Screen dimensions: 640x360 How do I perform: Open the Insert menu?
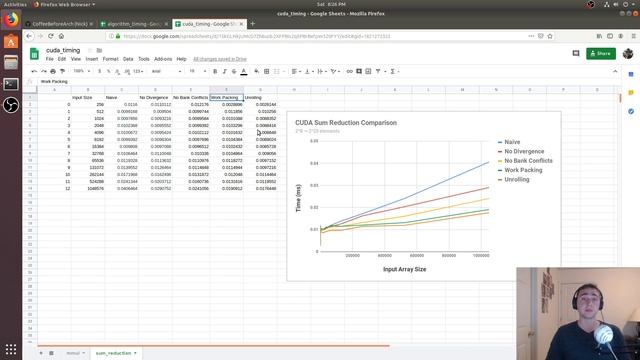[92, 59]
